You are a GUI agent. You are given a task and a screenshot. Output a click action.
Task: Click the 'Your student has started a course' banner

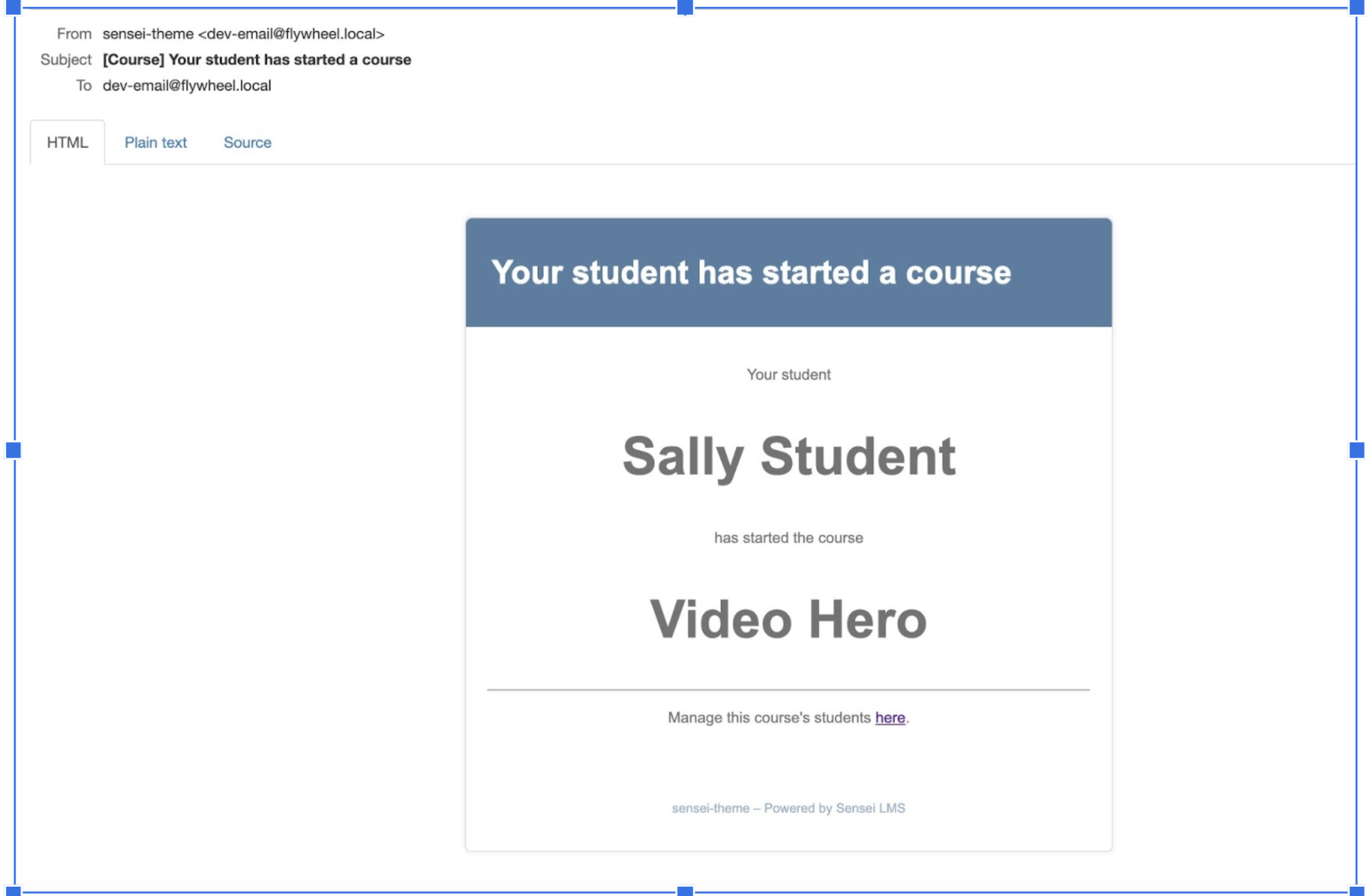(x=751, y=271)
